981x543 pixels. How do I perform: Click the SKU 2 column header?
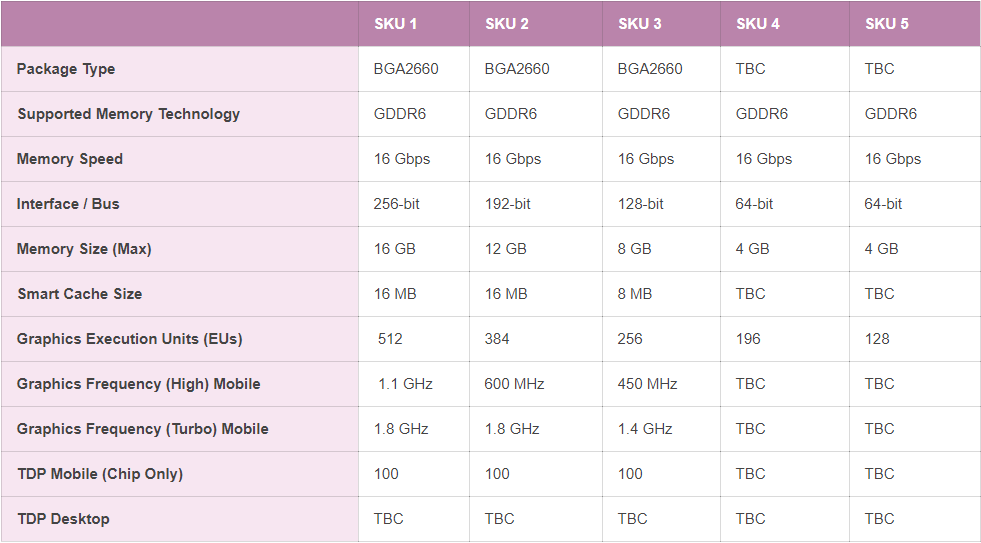[x=507, y=24]
